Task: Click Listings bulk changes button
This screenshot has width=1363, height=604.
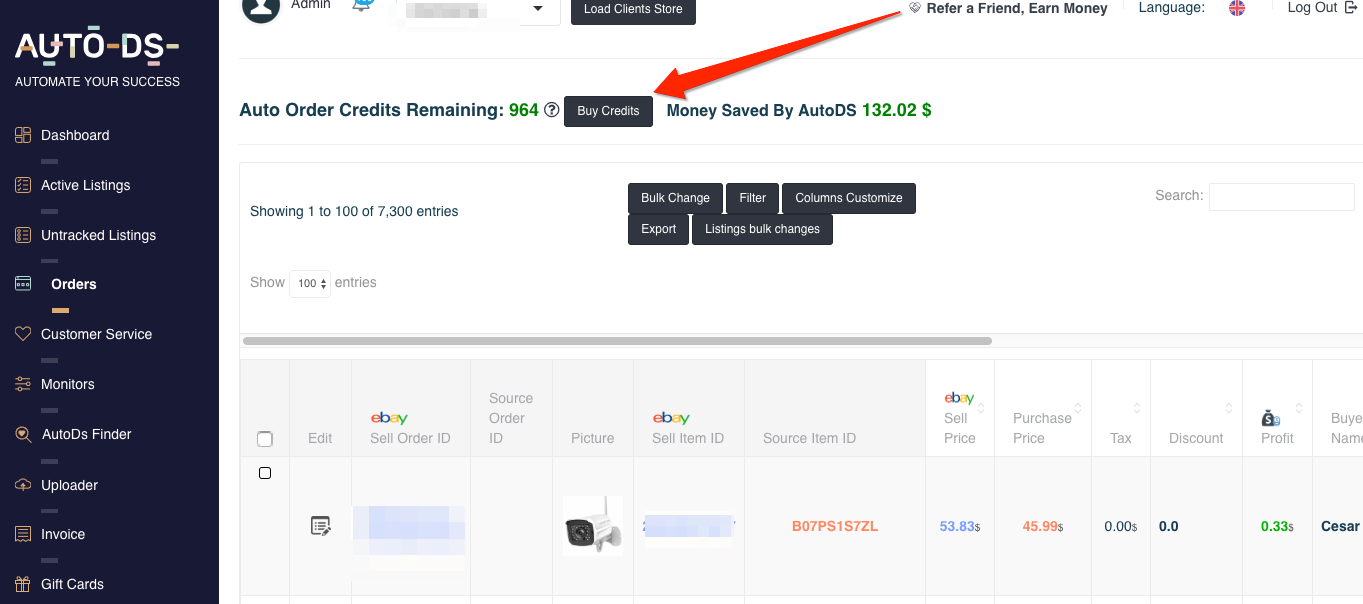Action: tap(762, 229)
